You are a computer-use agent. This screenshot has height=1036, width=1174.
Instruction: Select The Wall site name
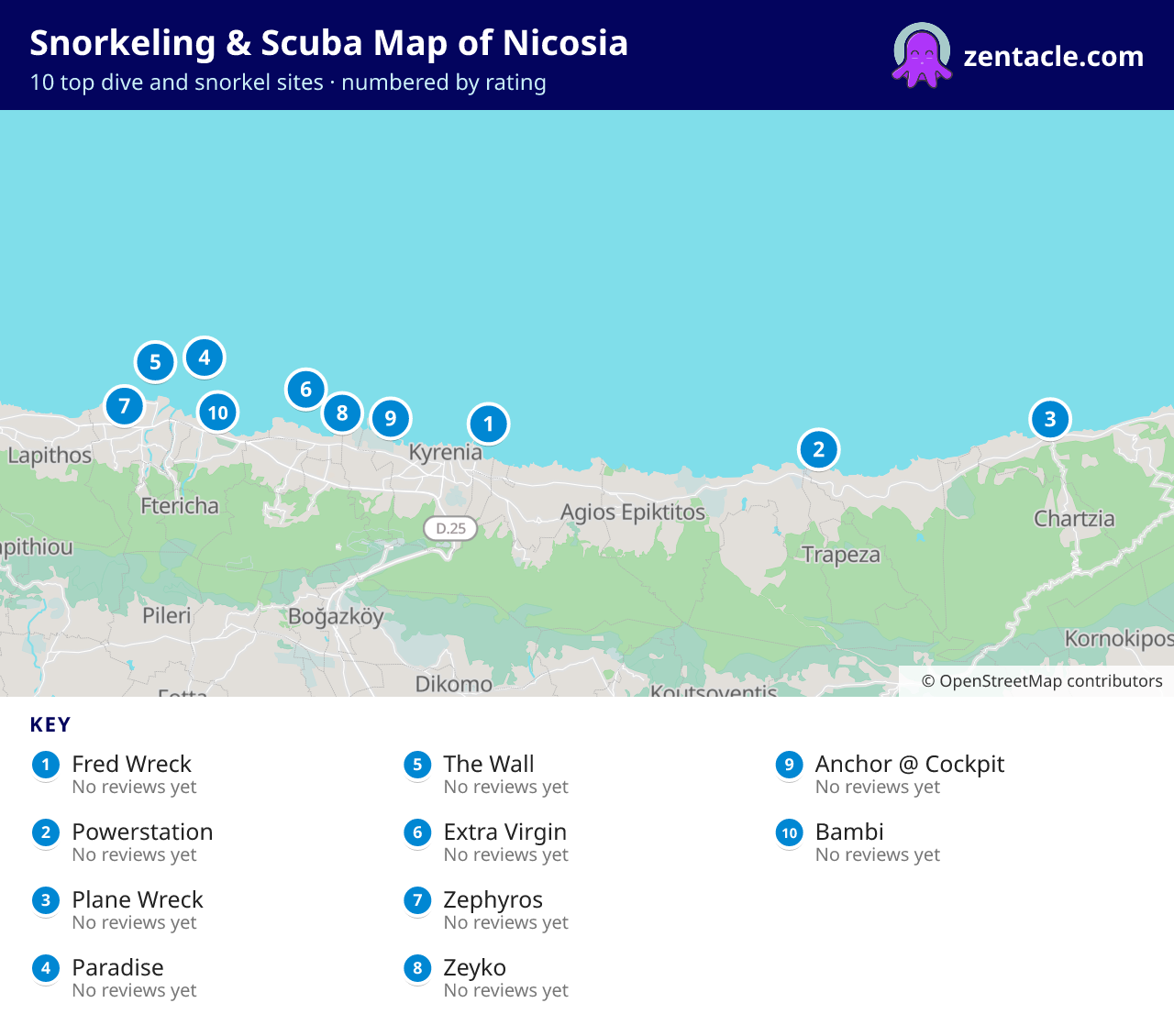point(488,764)
